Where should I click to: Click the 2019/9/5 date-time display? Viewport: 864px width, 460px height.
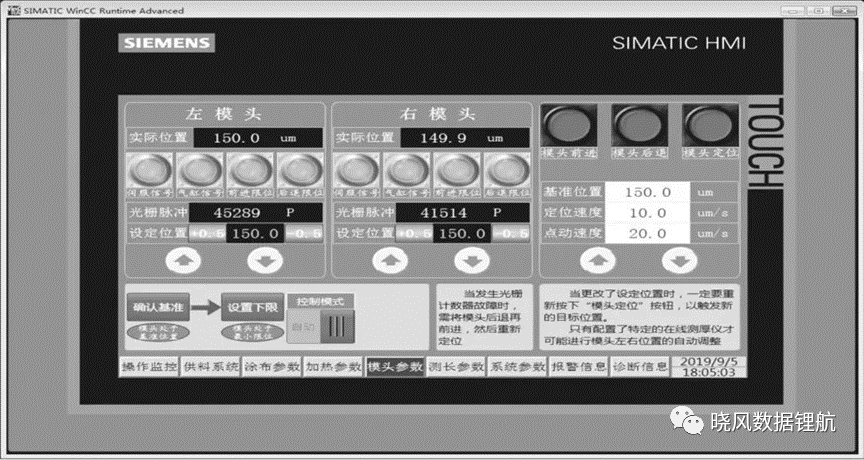point(709,367)
